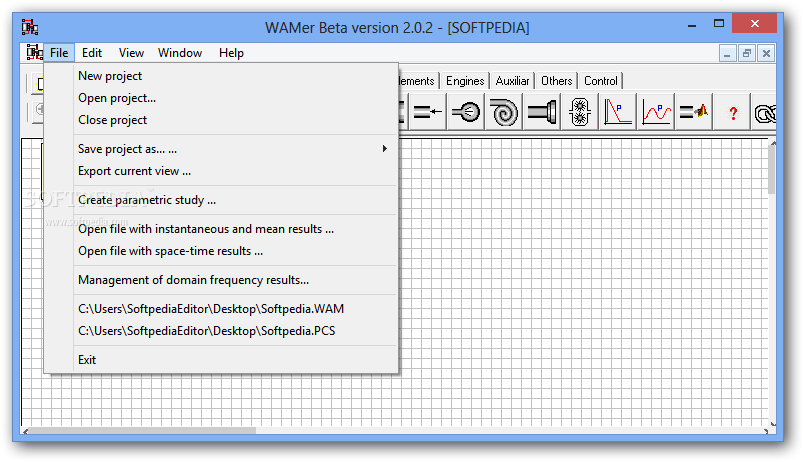Switch to the Others tab

(556, 81)
